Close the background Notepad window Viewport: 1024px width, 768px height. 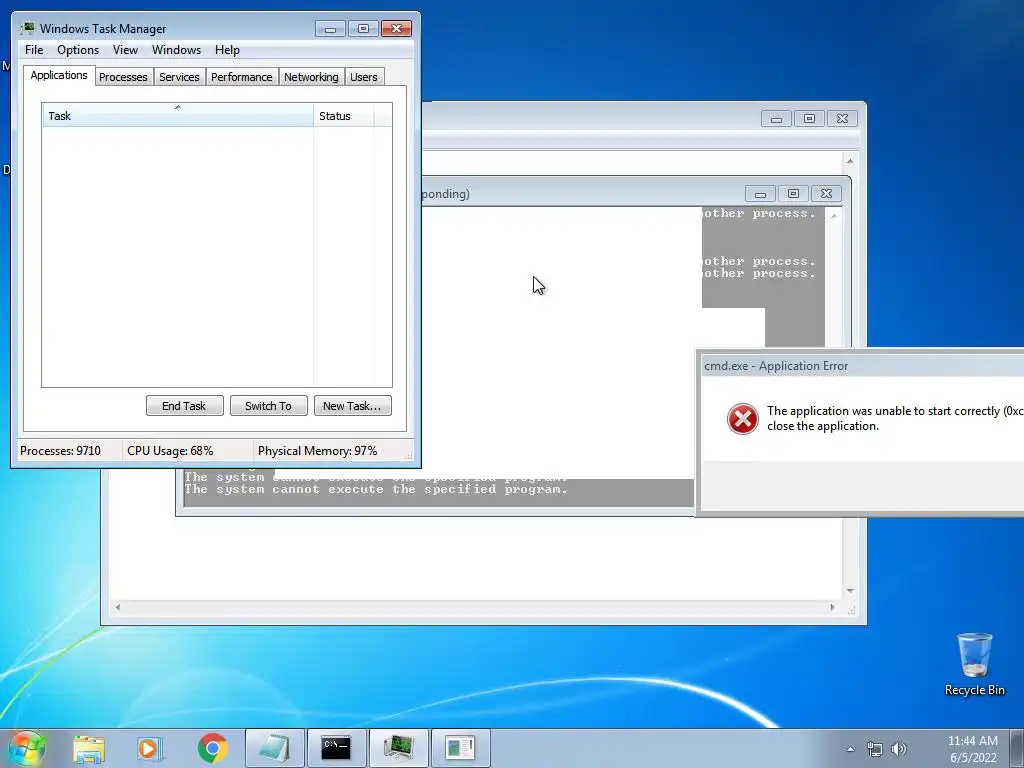pos(842,119)
